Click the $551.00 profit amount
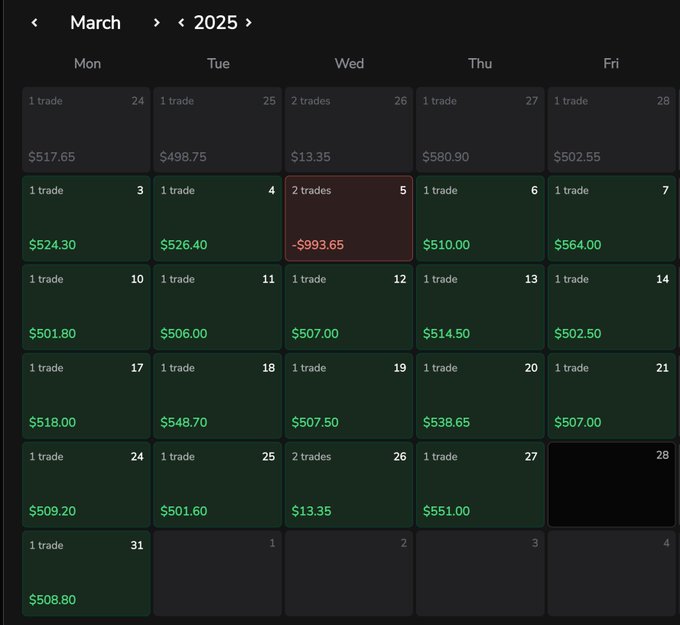 [x=446, y=511]
